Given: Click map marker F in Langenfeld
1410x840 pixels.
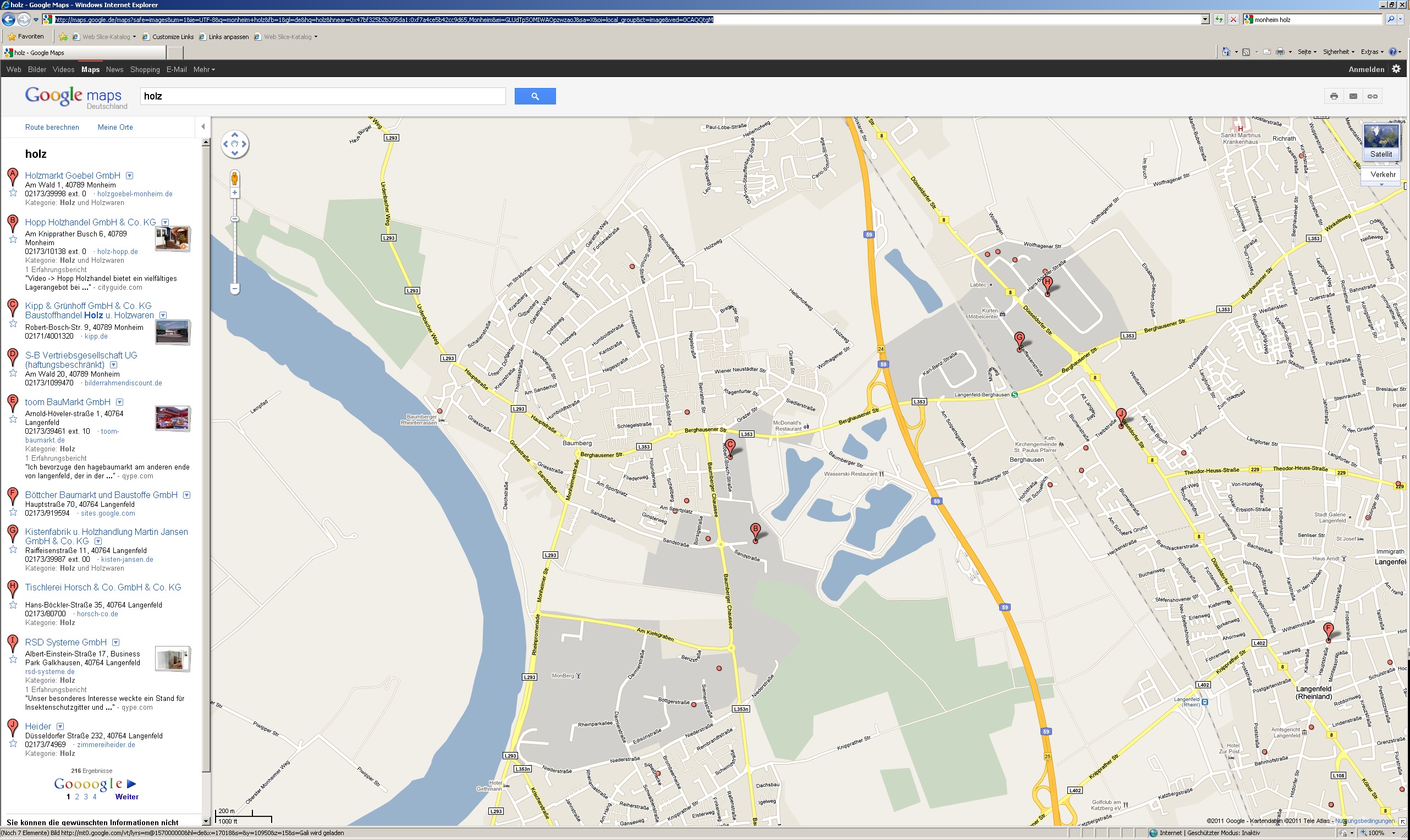Looking at the screenshot, I should point(1328,632).
